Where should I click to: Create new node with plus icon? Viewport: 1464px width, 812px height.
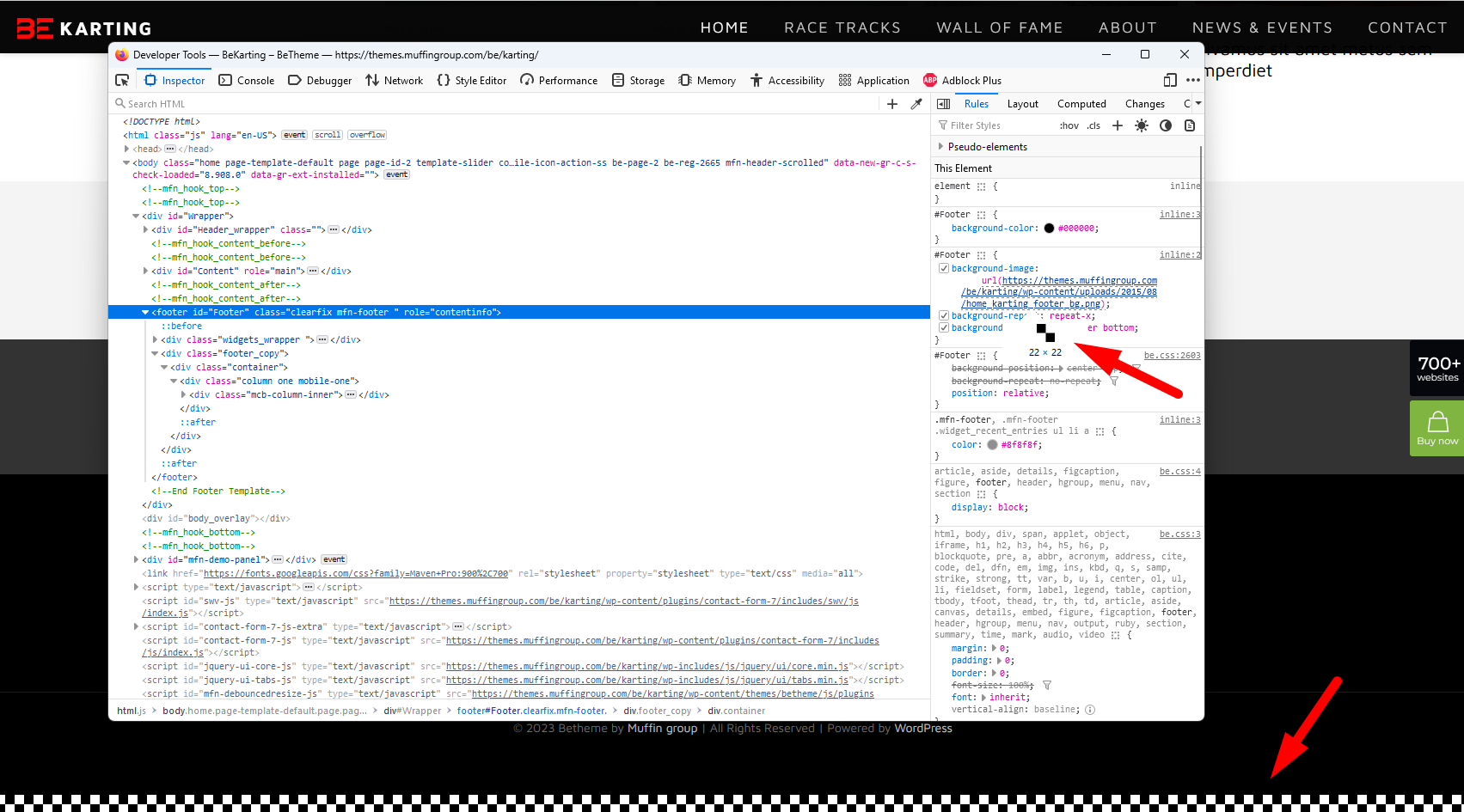892,104
